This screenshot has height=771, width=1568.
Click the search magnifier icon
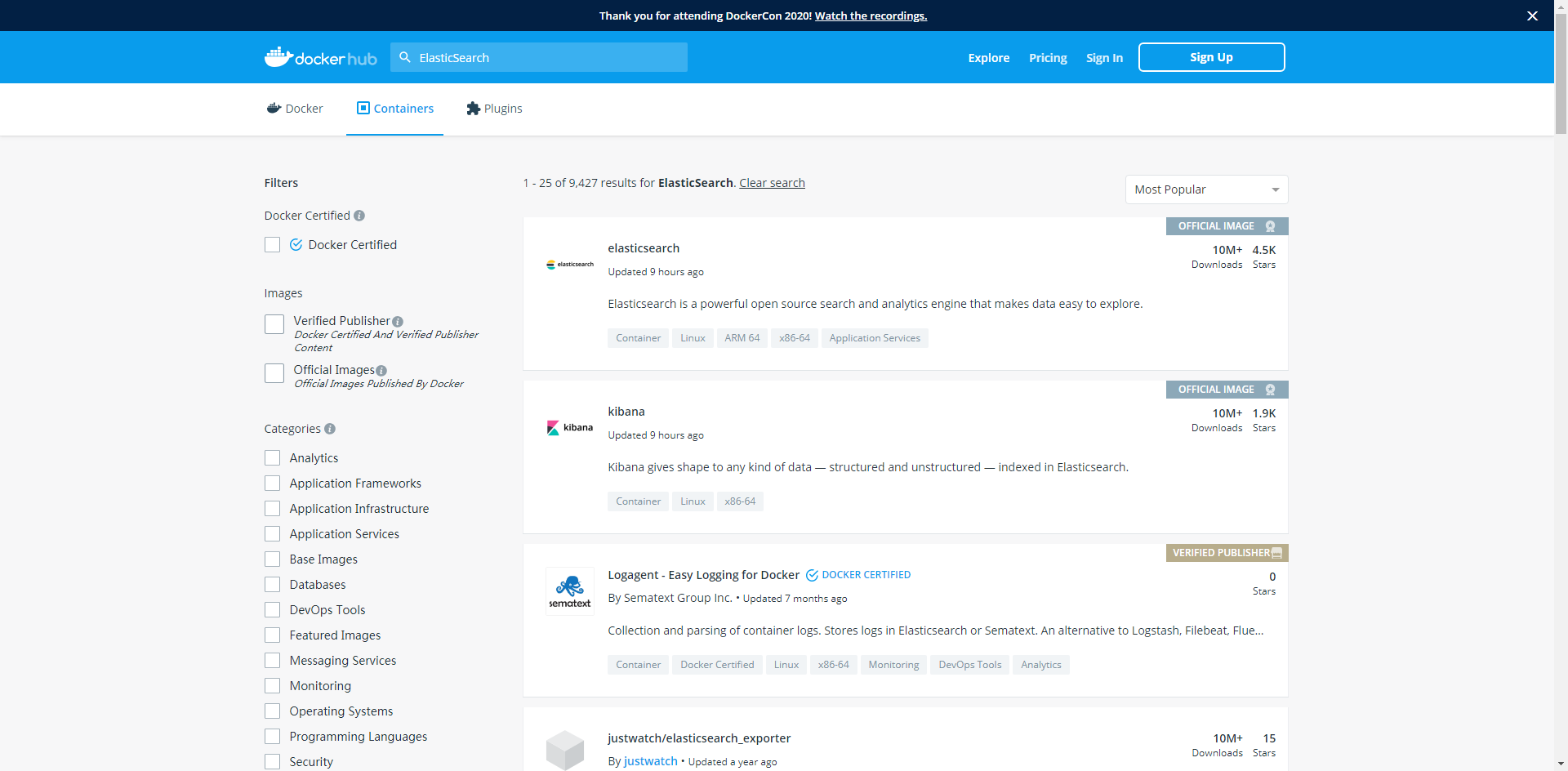405,57
